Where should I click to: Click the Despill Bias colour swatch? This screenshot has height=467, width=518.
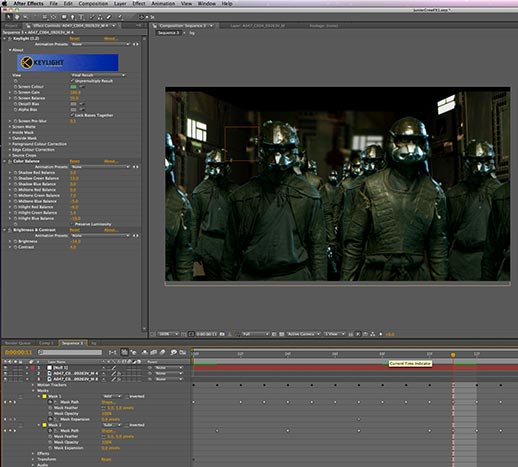click(x=73, y=104)
